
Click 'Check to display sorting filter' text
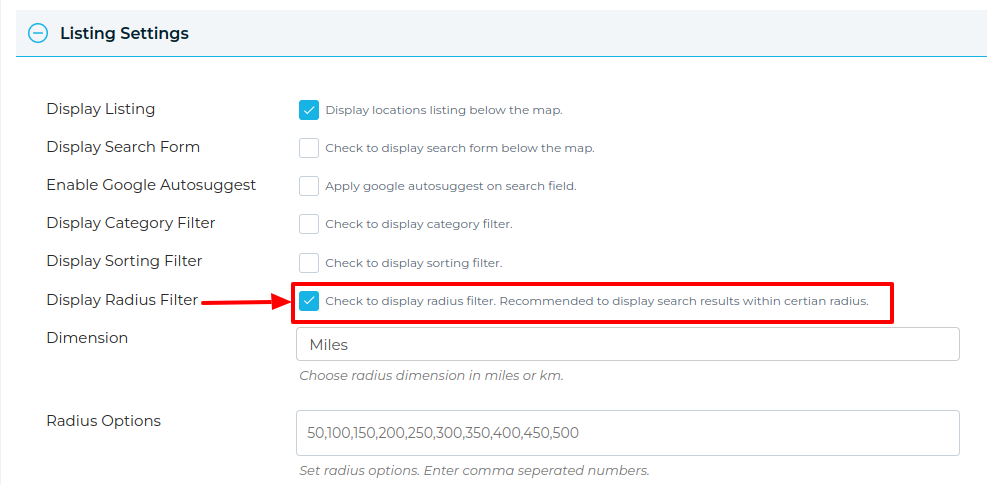[414, 263]
